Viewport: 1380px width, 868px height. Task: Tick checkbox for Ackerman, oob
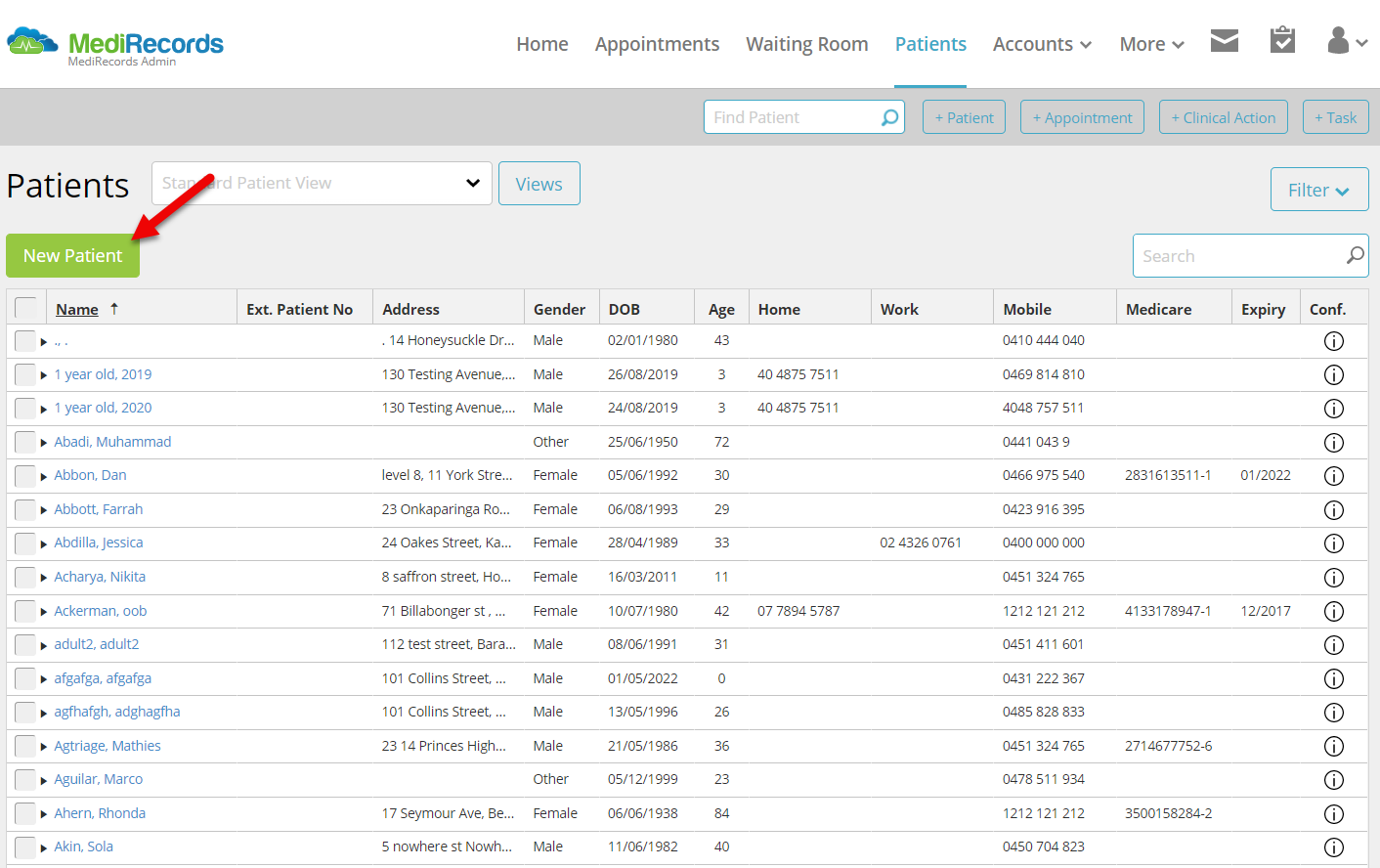coord(25,611)
